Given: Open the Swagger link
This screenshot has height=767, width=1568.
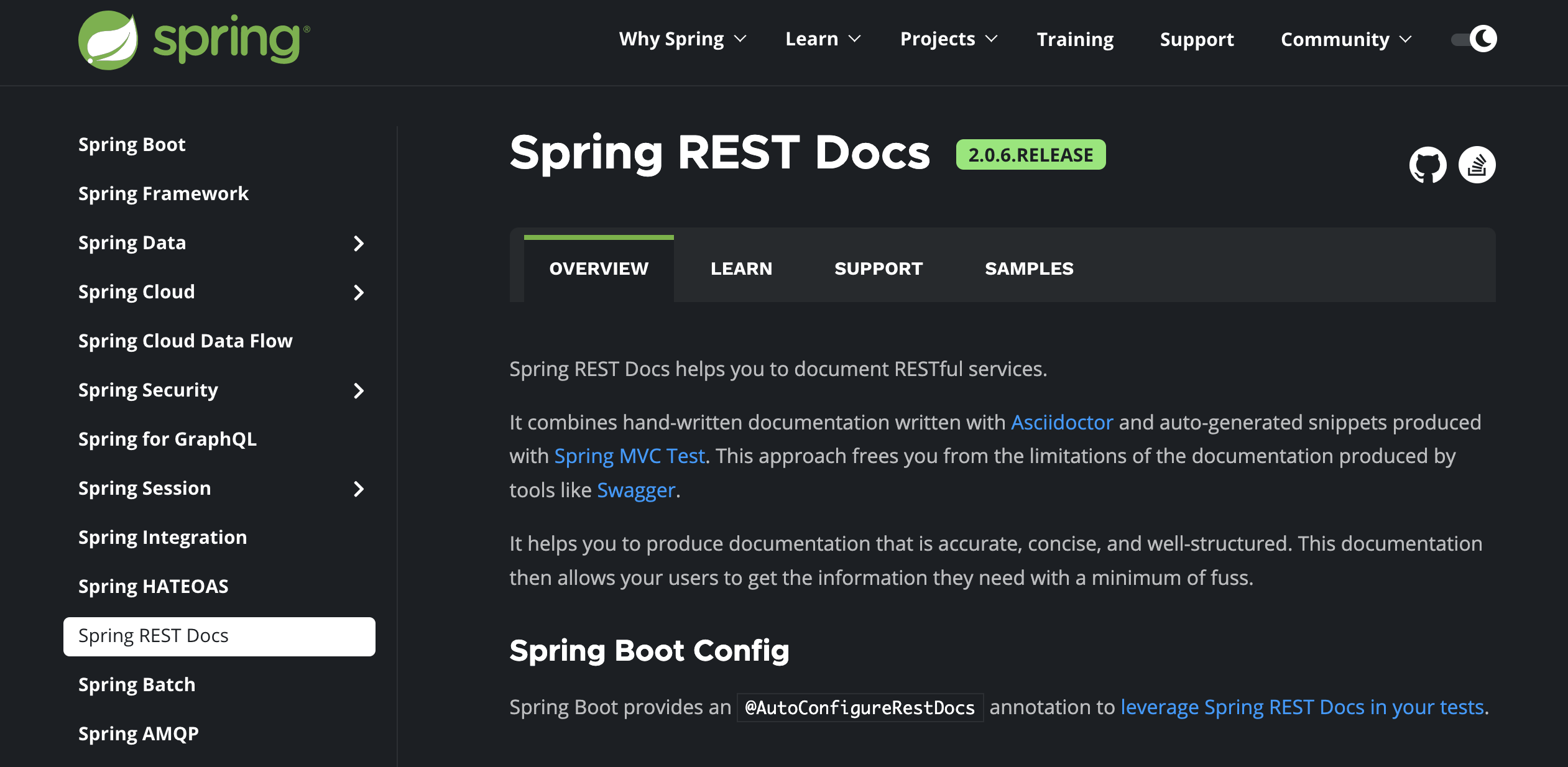Looking at the screenshot, I should coord(636,490).
